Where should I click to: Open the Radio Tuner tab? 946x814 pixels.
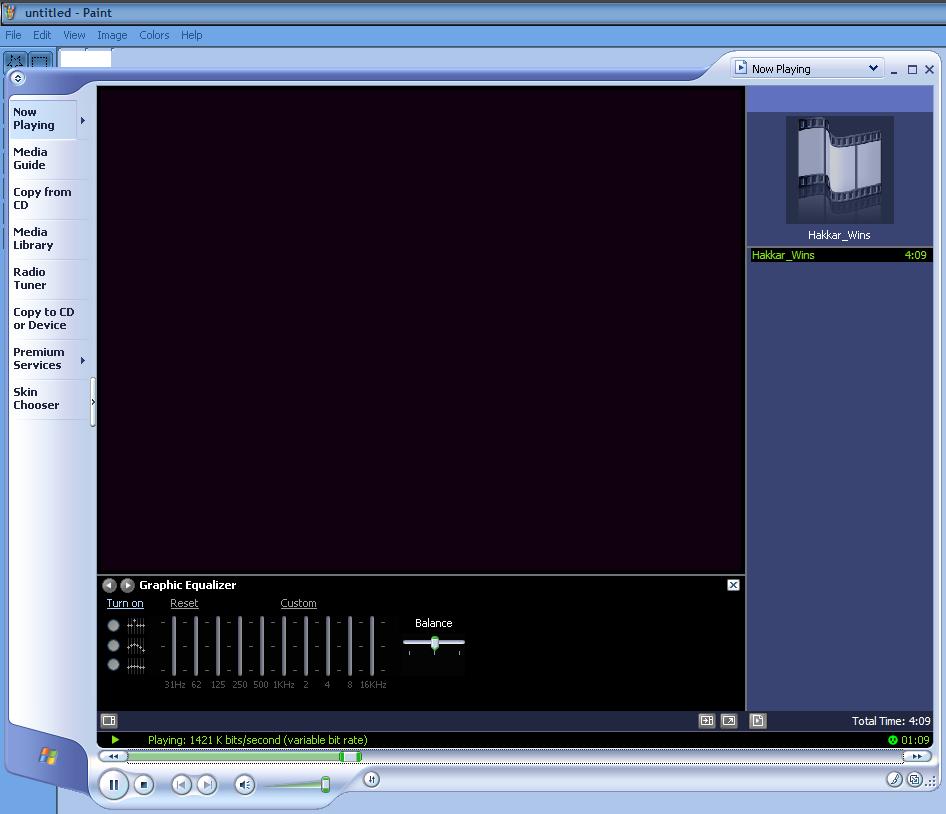48,278
